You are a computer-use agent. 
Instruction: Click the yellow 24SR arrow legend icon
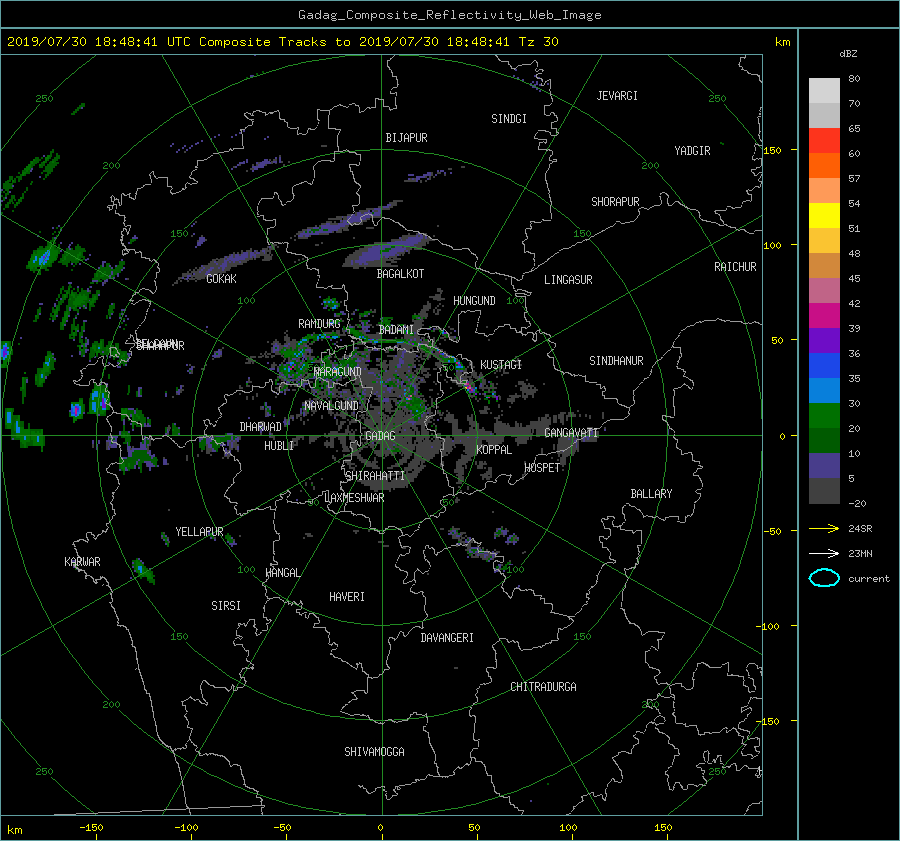click(824, 528)
